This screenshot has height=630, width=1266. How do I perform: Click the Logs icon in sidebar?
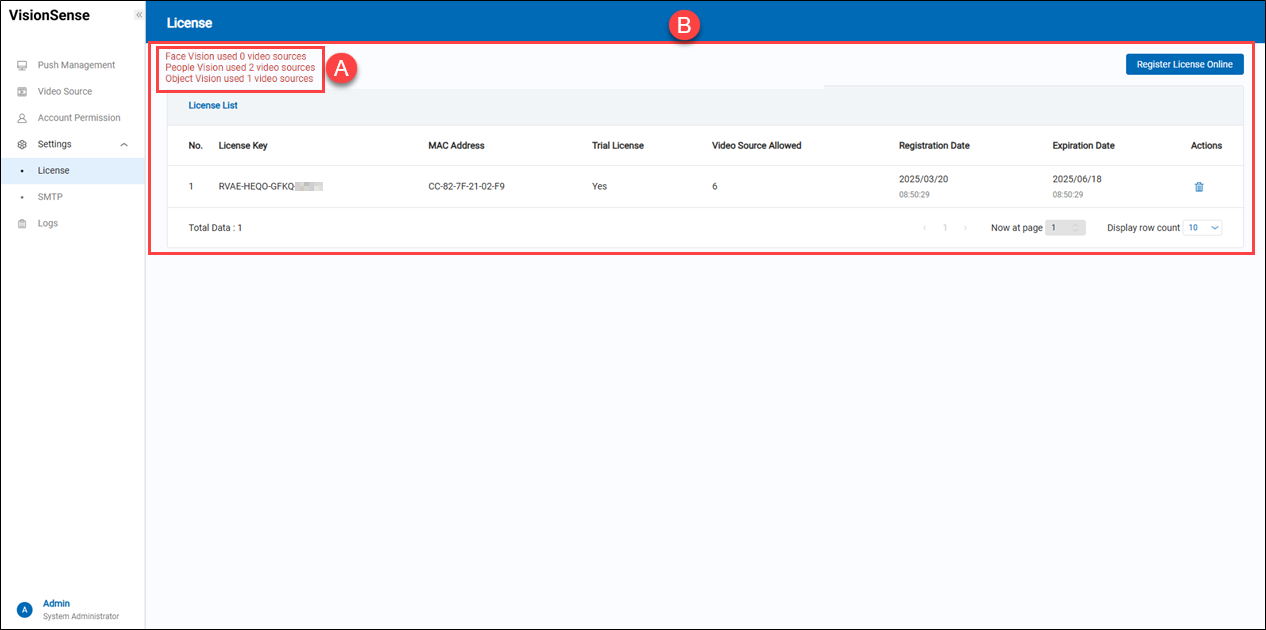(22, 224)
